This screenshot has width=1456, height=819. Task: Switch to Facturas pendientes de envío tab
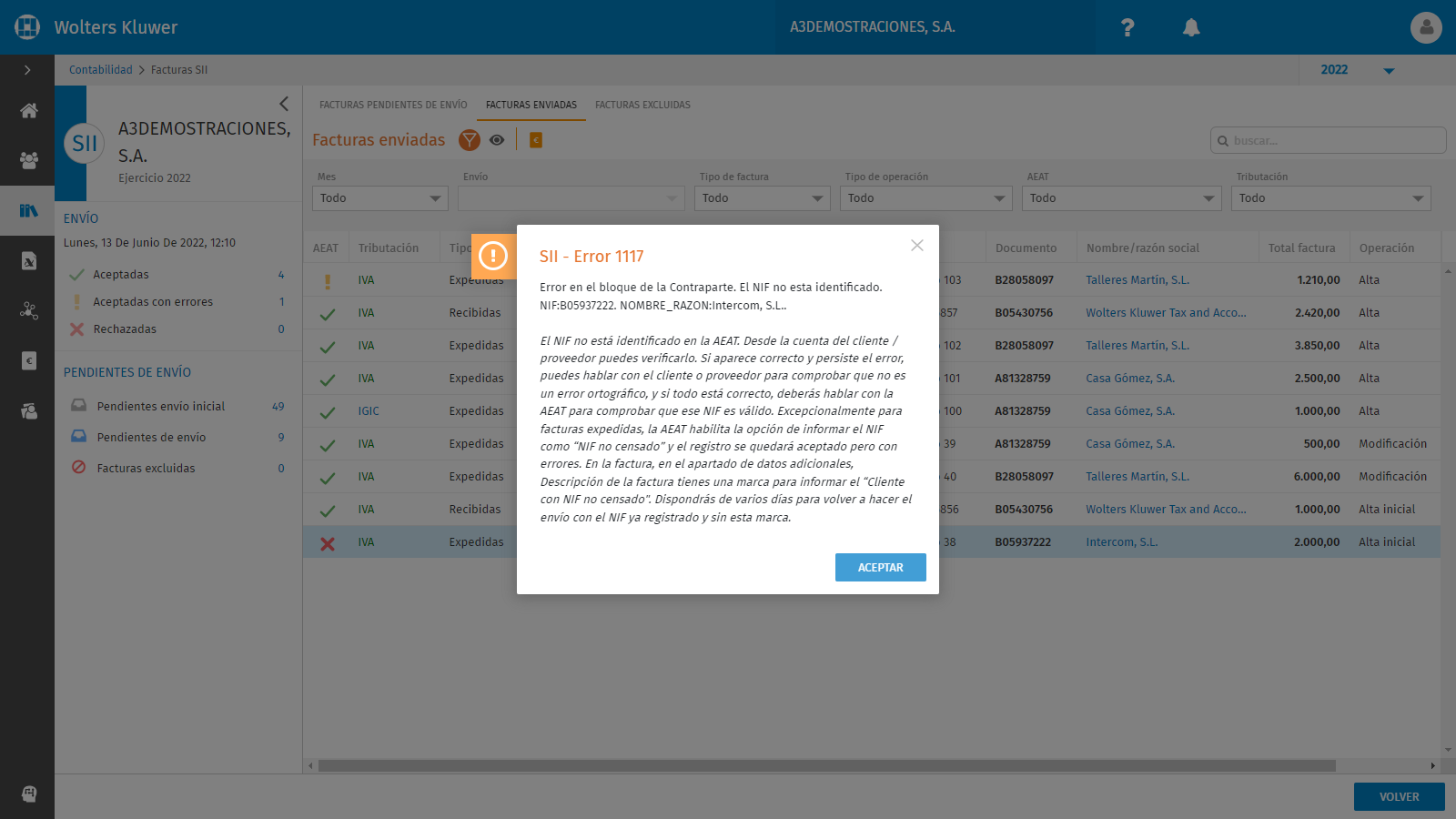tap(393, 105)
